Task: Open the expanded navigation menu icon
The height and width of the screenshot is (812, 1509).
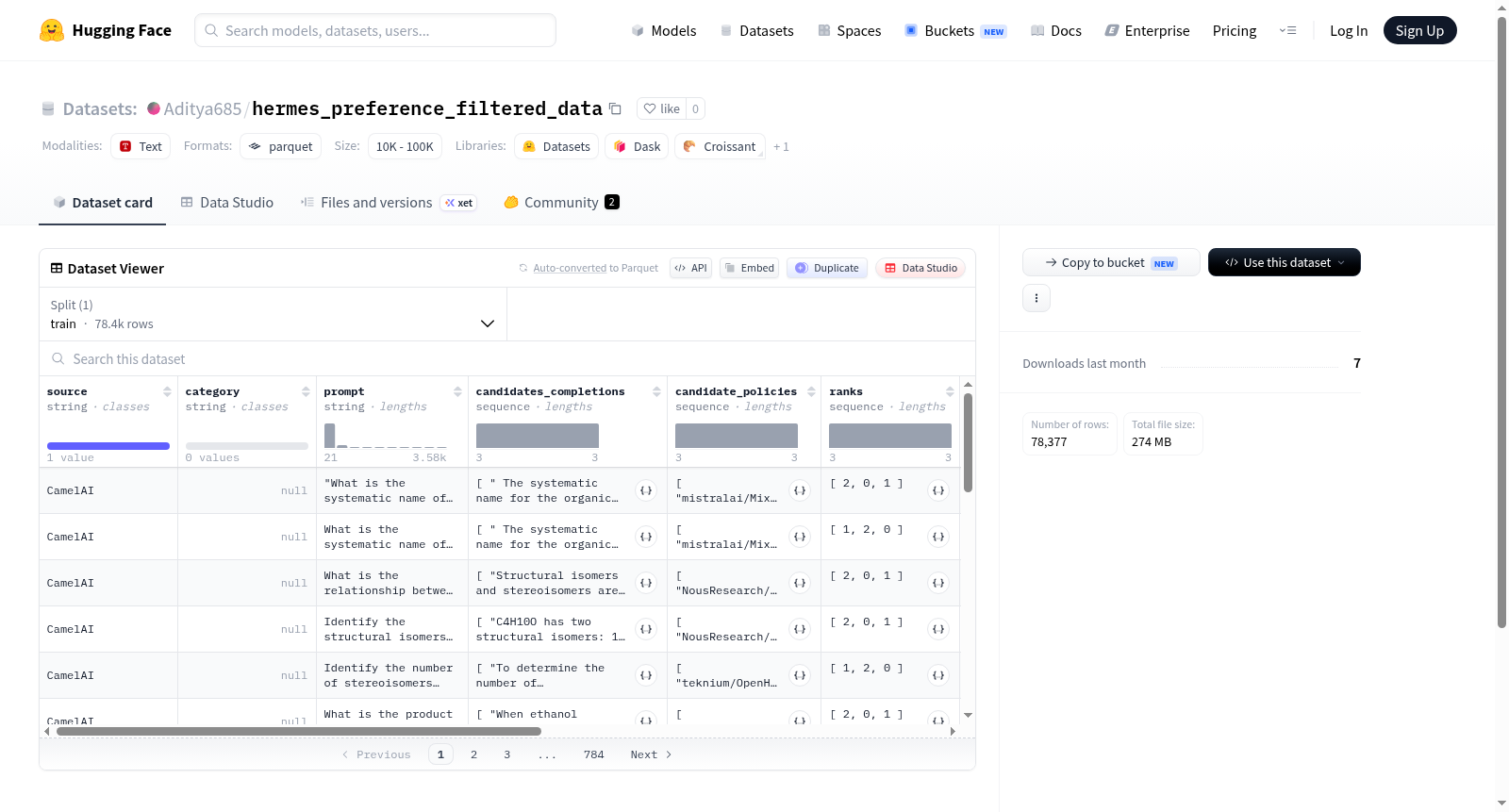Action: click(1287, 30)
